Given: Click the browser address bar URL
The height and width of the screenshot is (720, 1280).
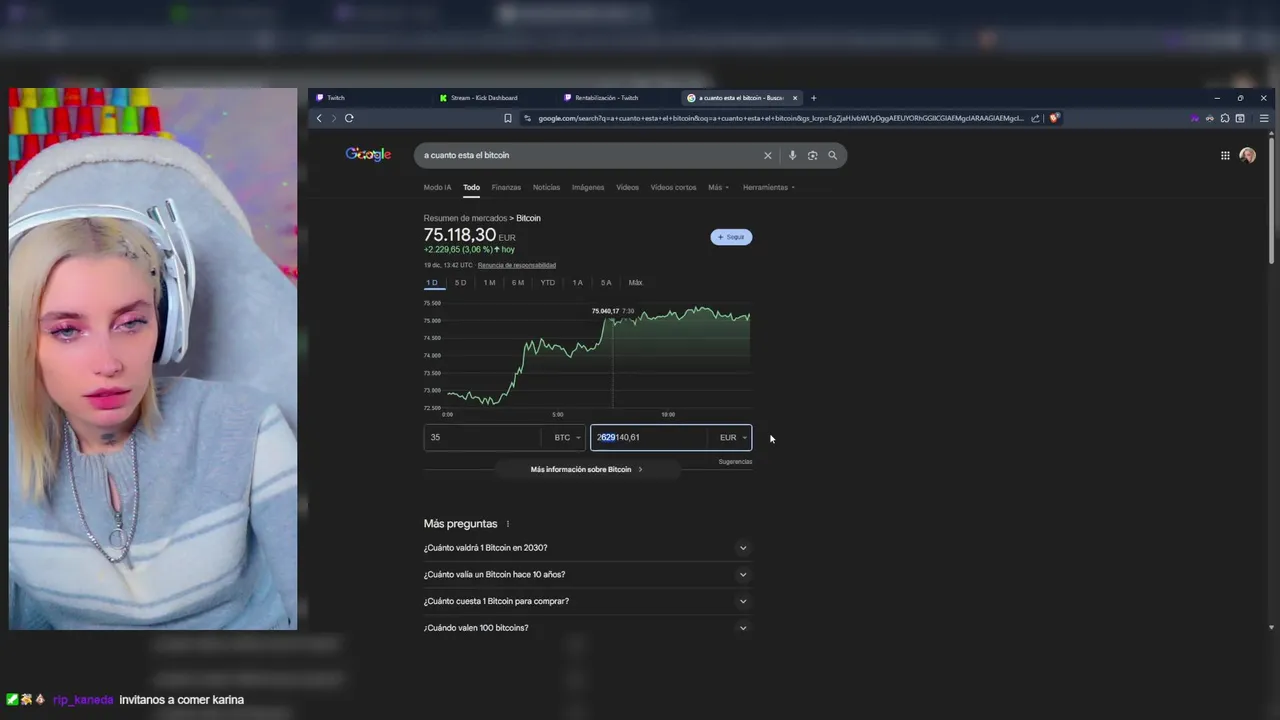Looking at the screenshot, I should 780,118.
